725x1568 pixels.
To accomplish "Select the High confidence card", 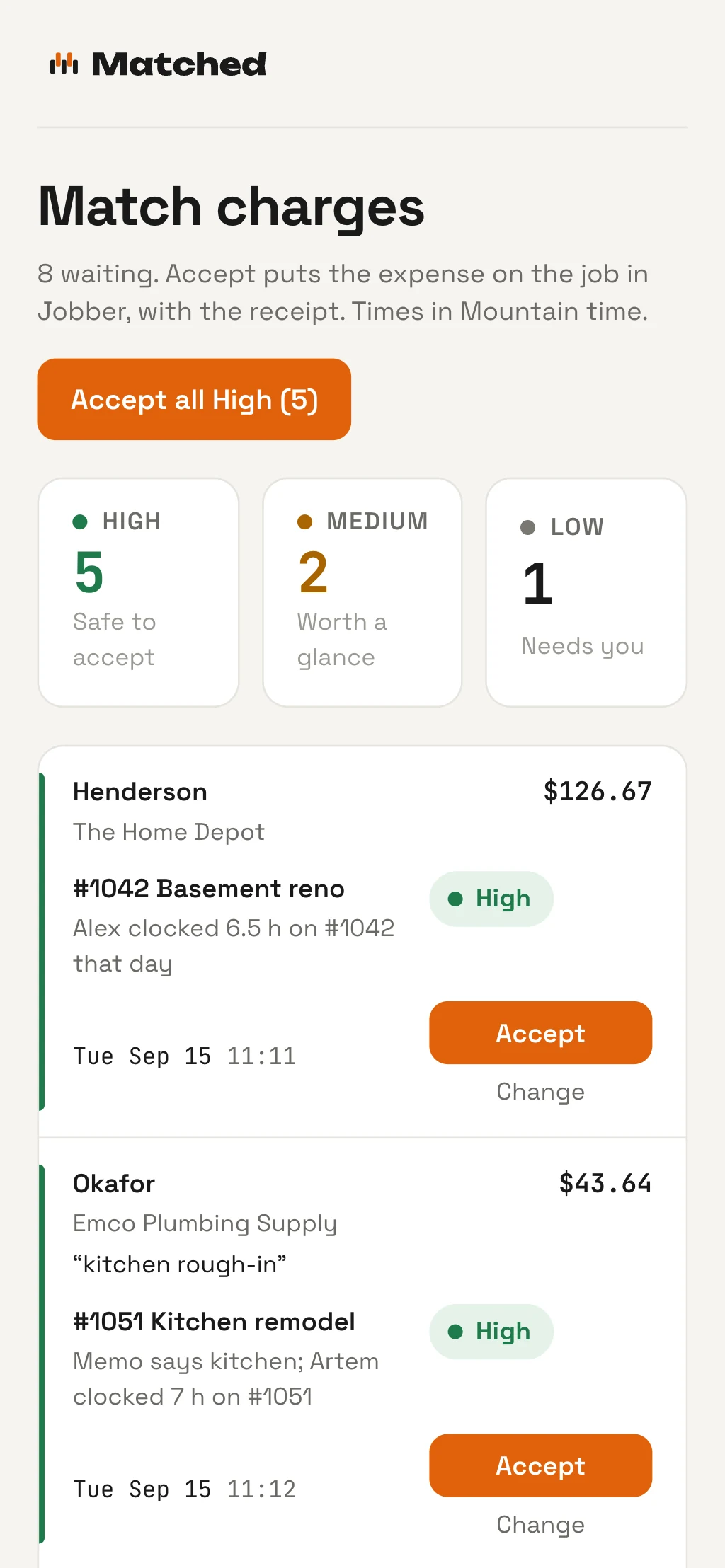I will click(x=138, y=592).
